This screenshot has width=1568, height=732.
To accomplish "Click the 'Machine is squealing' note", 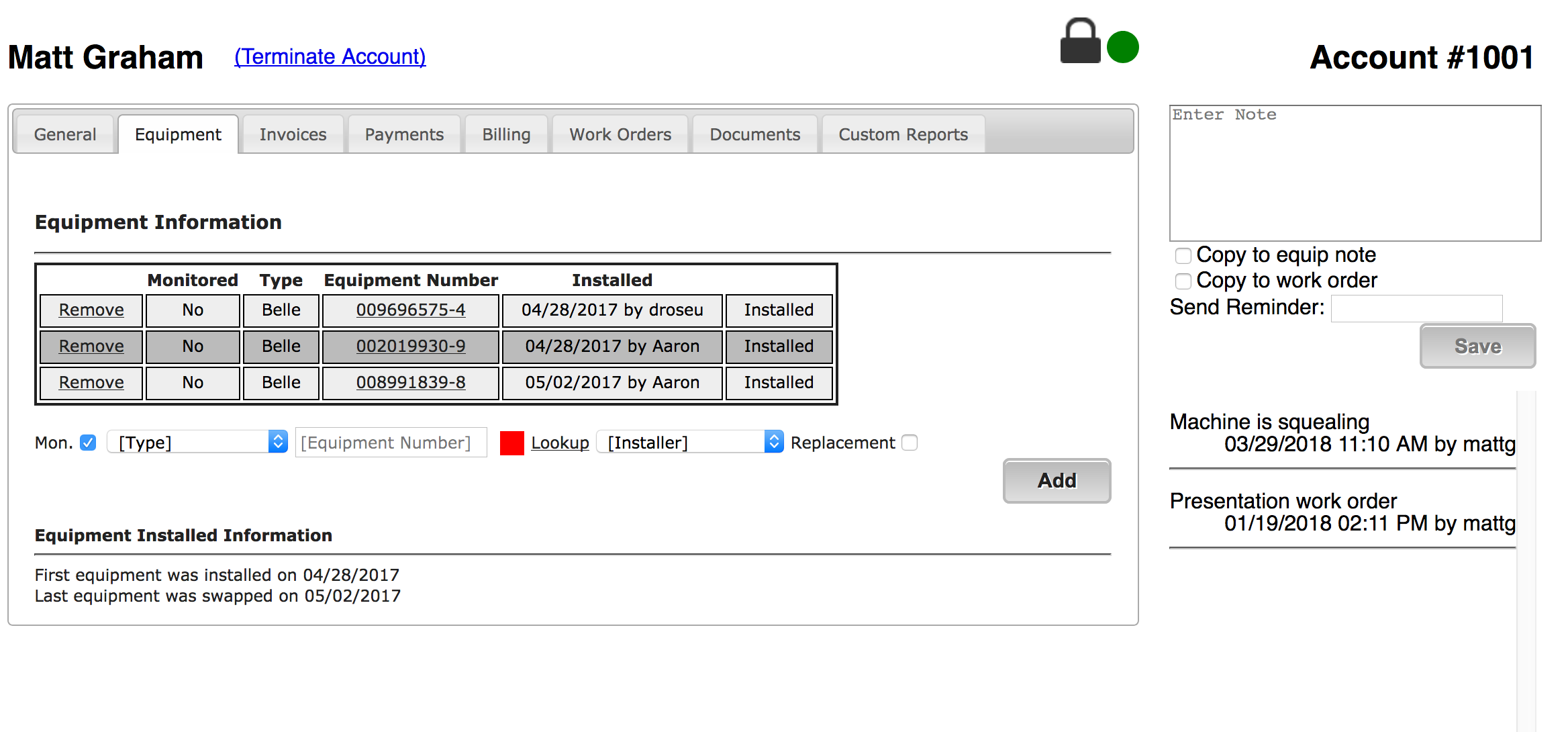I will click(1269, 421).
